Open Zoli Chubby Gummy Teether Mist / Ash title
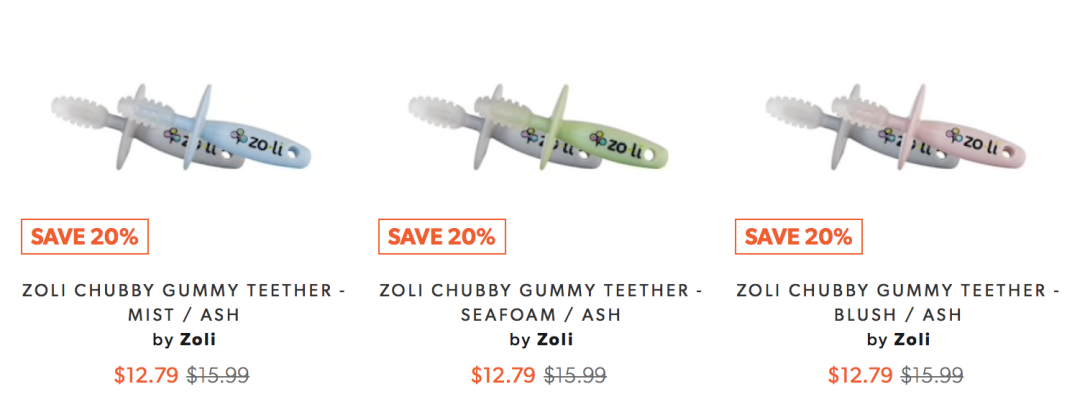Screen dimensions: 1080x397 click(184, 303)
